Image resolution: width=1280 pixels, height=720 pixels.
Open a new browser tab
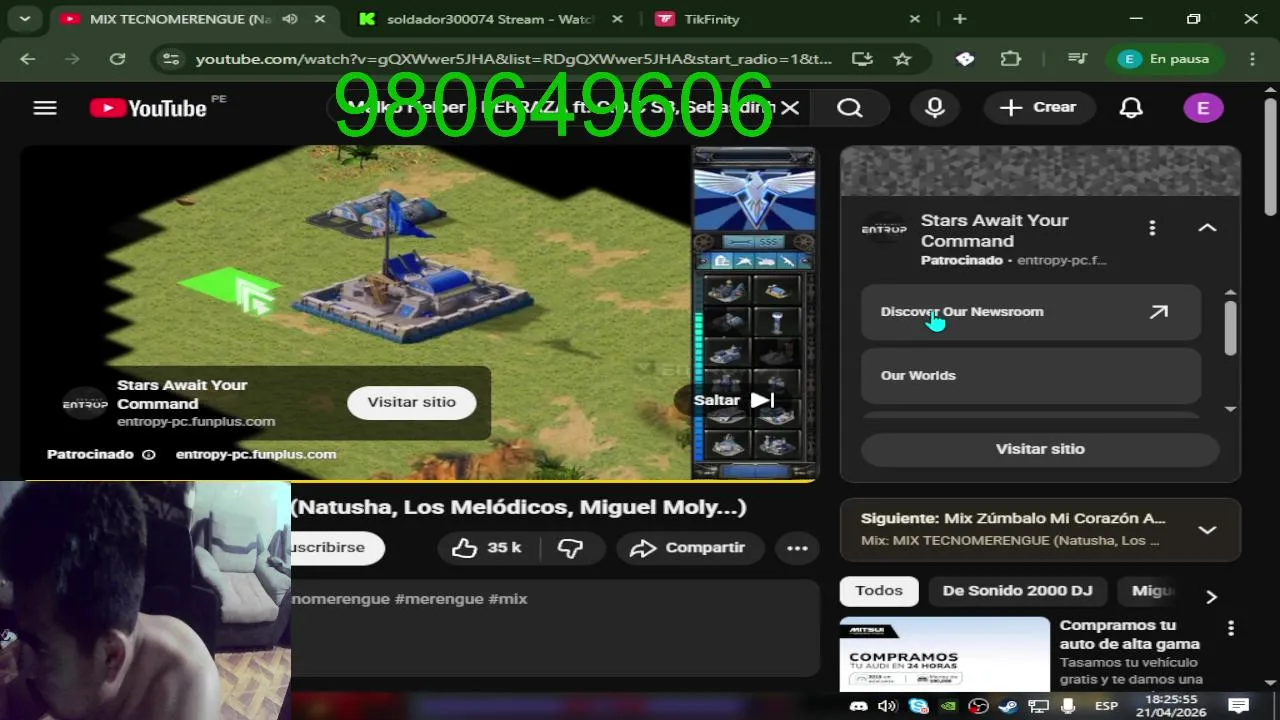point(960,19)
